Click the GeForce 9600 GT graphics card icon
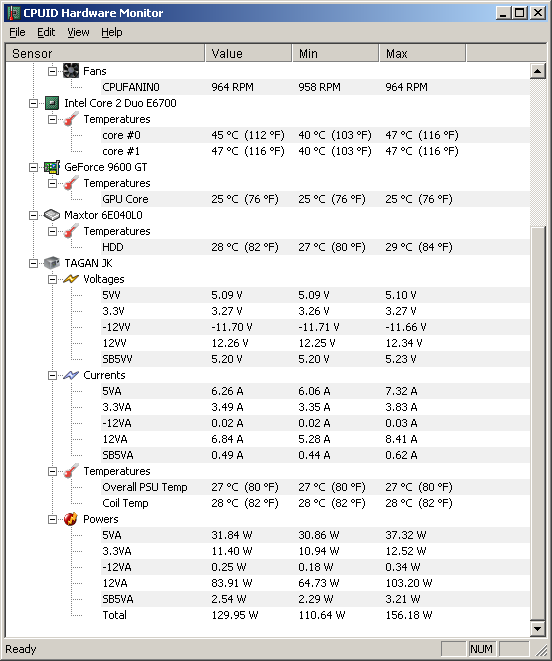552x661 pixels. click(52, 167)
